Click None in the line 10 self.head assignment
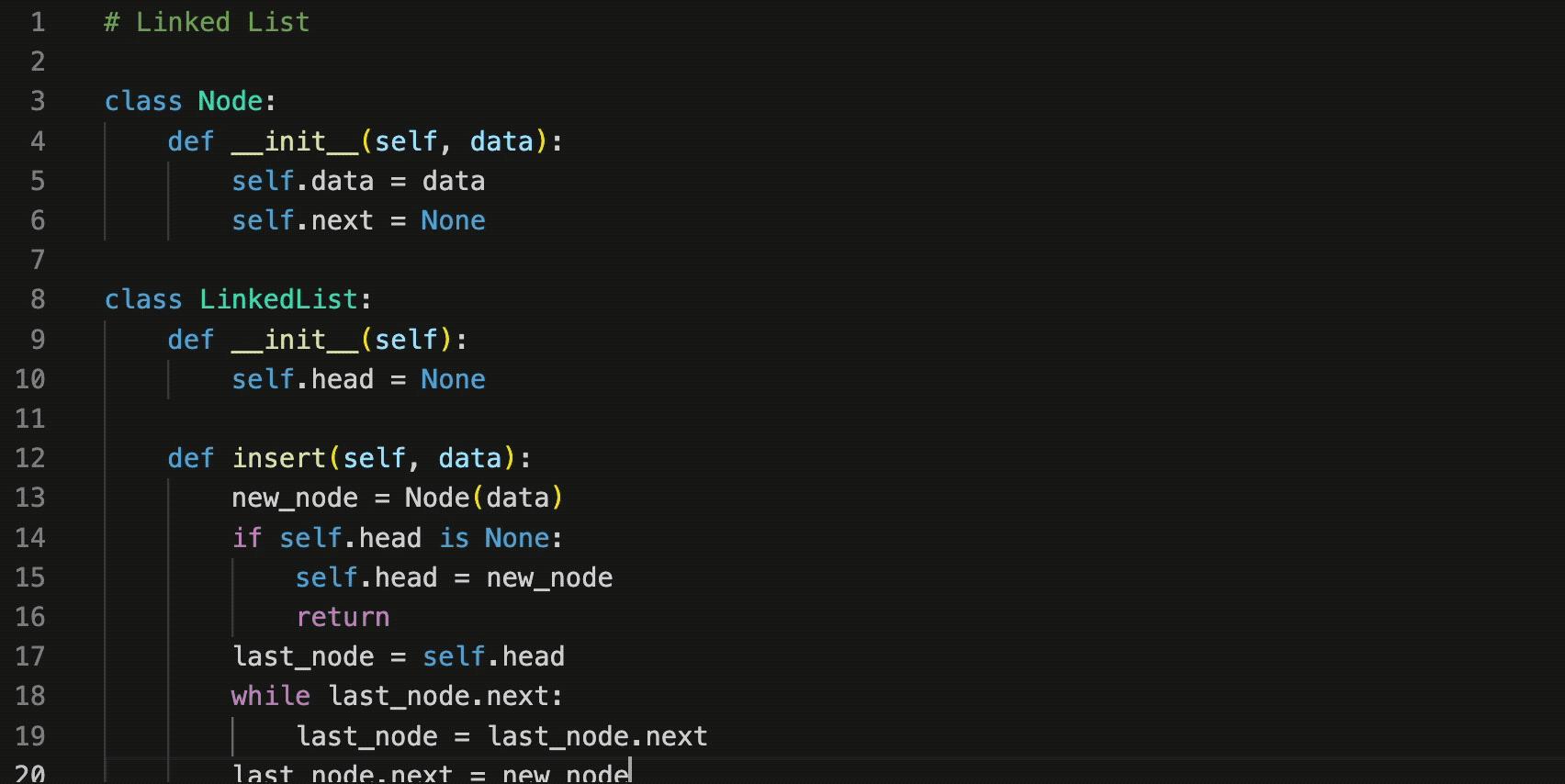Screen dimensions: 1565x784 pyautogui.click(x=453, y=379)
